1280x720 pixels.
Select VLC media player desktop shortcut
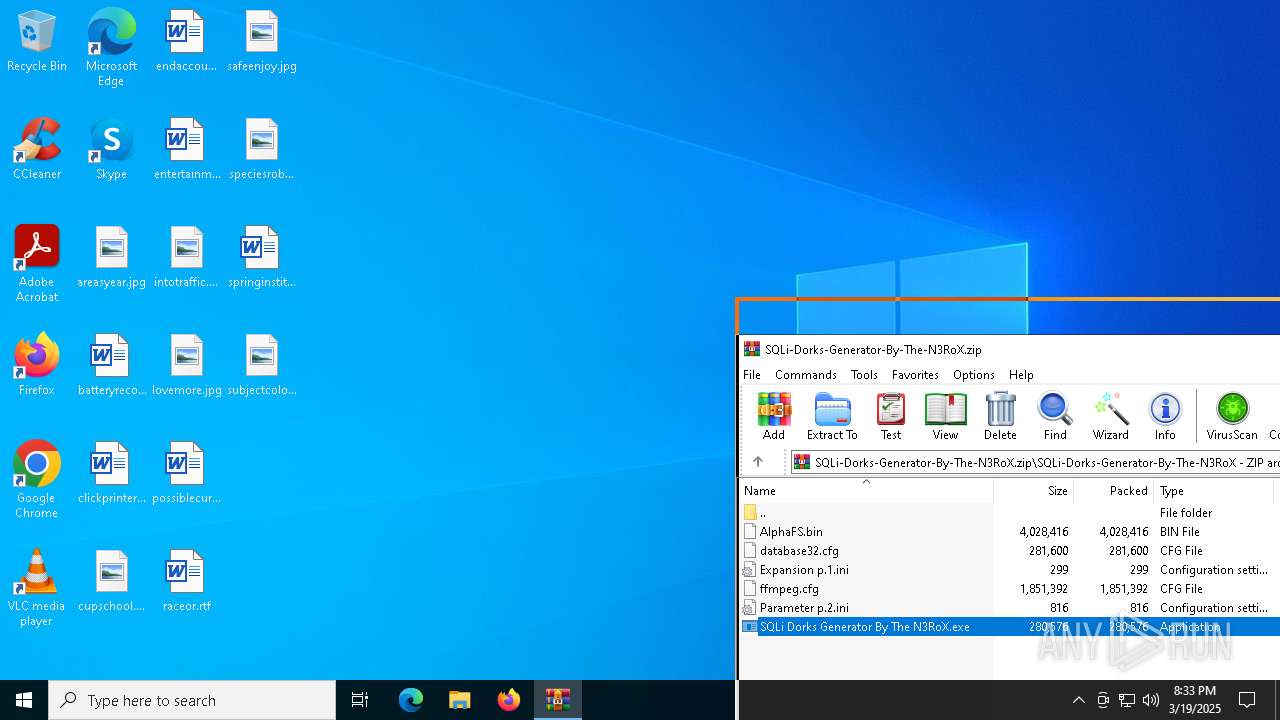point(37,588)
